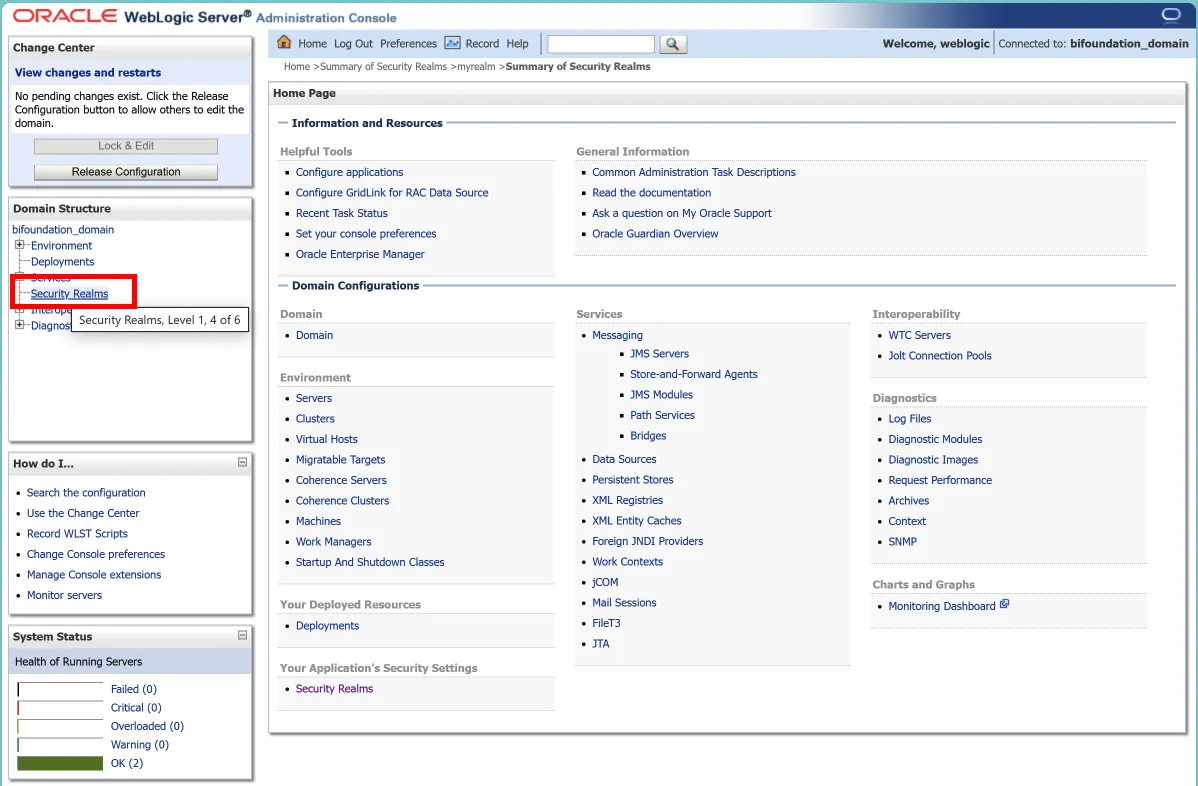Image resolution: width=1198 pixels, height=786 pixels.
Task: Open the Foreign JNDI Providers link
Action: pyautogui.click(x=647, y=541)
